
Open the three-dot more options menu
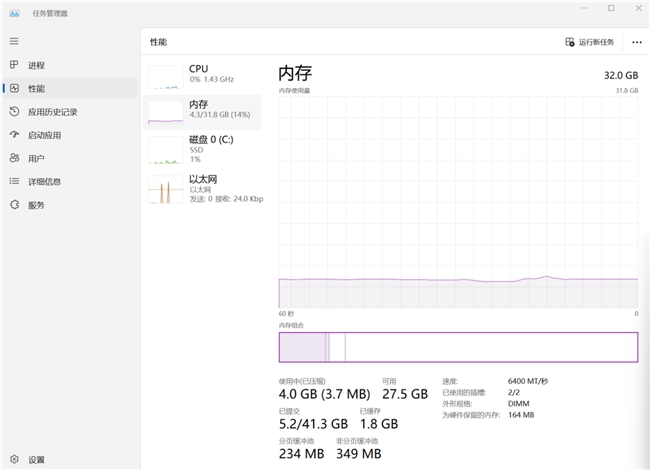click(x=637, y=42)
